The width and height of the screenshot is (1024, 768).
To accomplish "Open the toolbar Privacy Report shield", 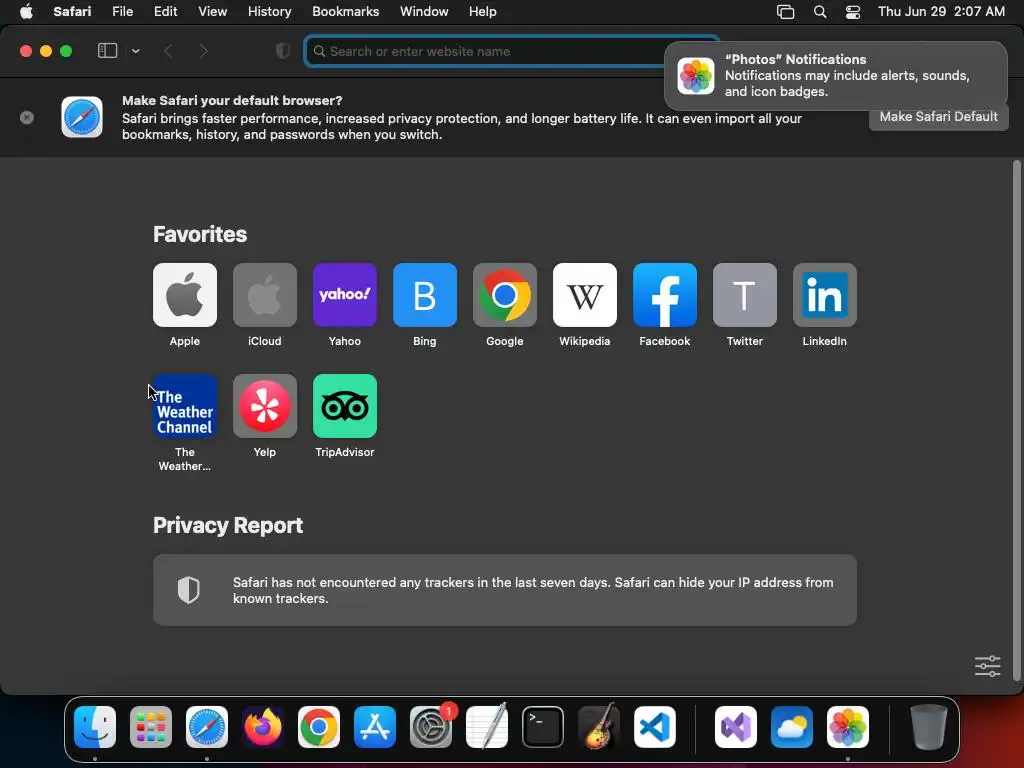I will point(283,51).
